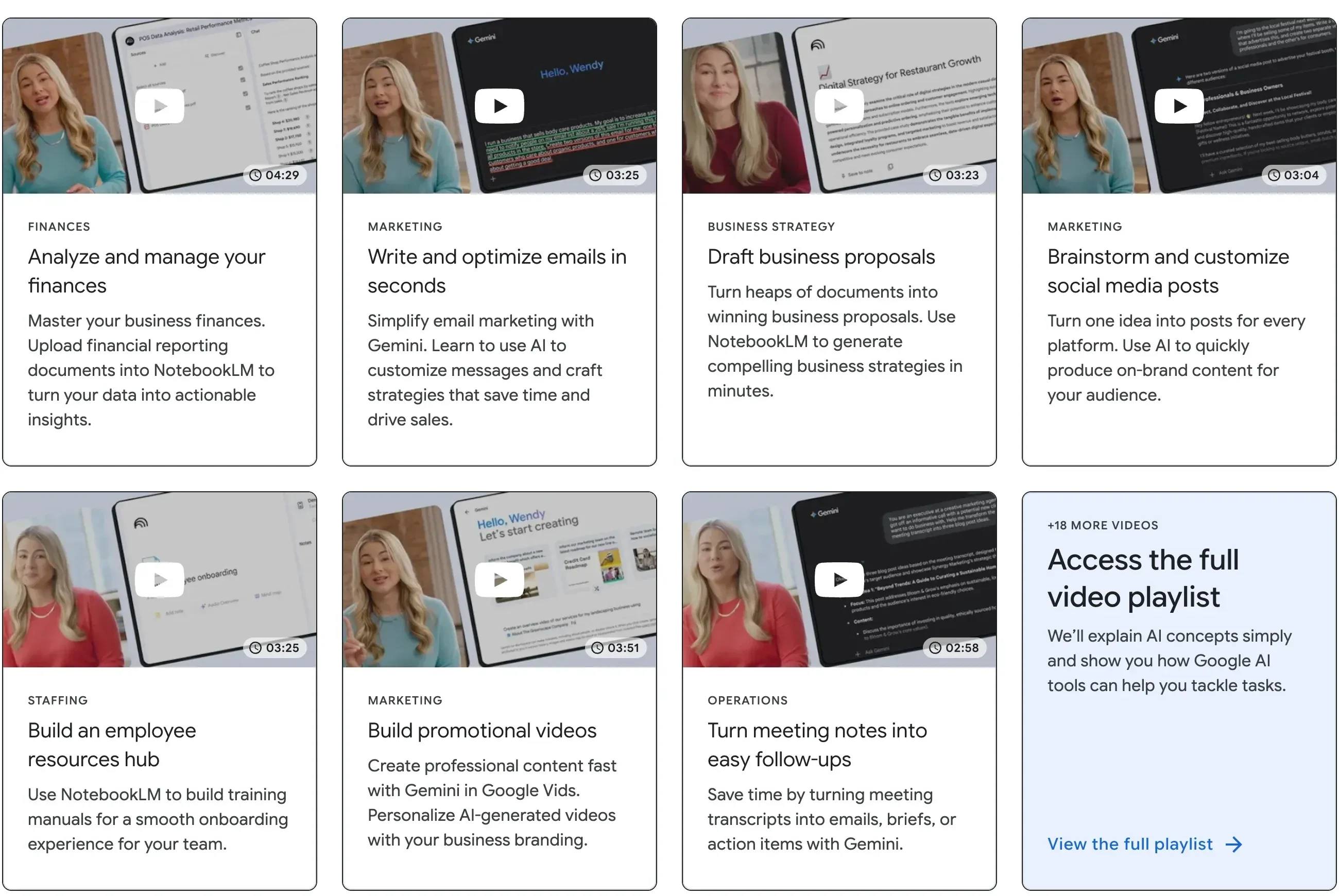The width and height of the screenshot is (1339, 896).
Task: Click the Access the full video playlist heading
Action: (1143, 578)
